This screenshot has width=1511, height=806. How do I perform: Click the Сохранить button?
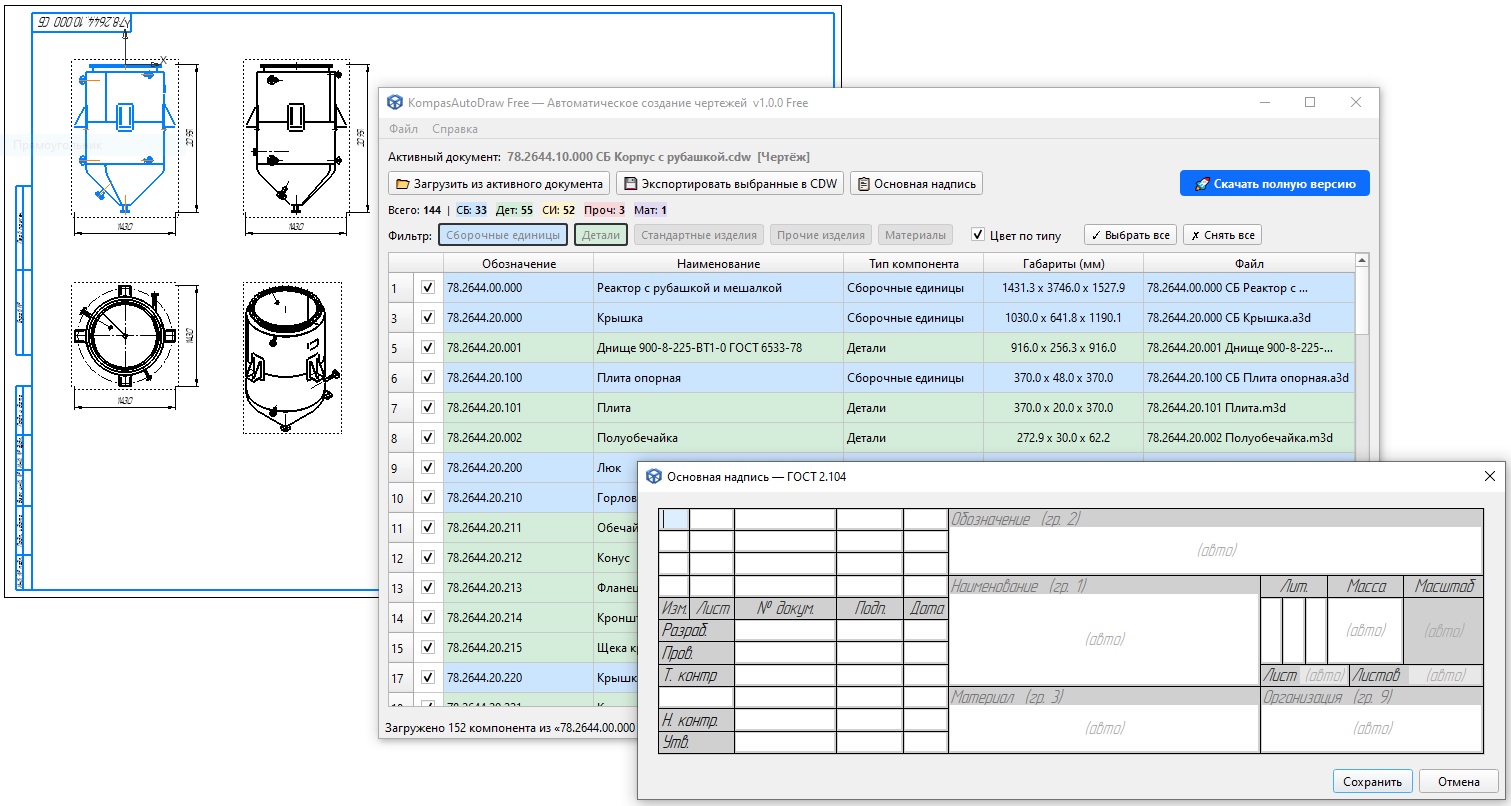coord(1373,781)
